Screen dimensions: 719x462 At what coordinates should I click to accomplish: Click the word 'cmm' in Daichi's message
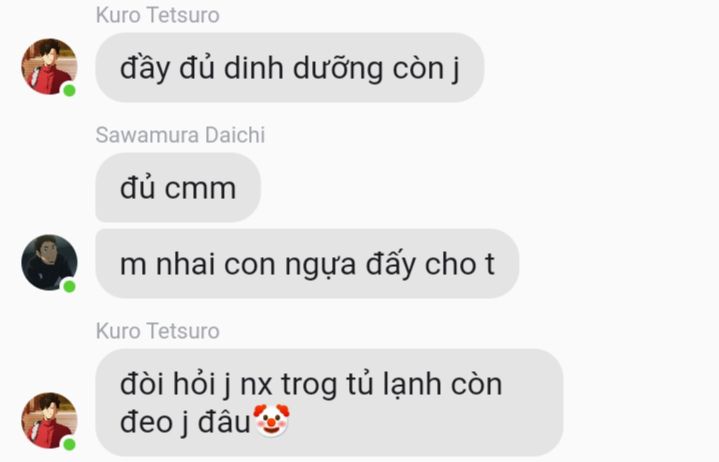(x=200, y=189)
